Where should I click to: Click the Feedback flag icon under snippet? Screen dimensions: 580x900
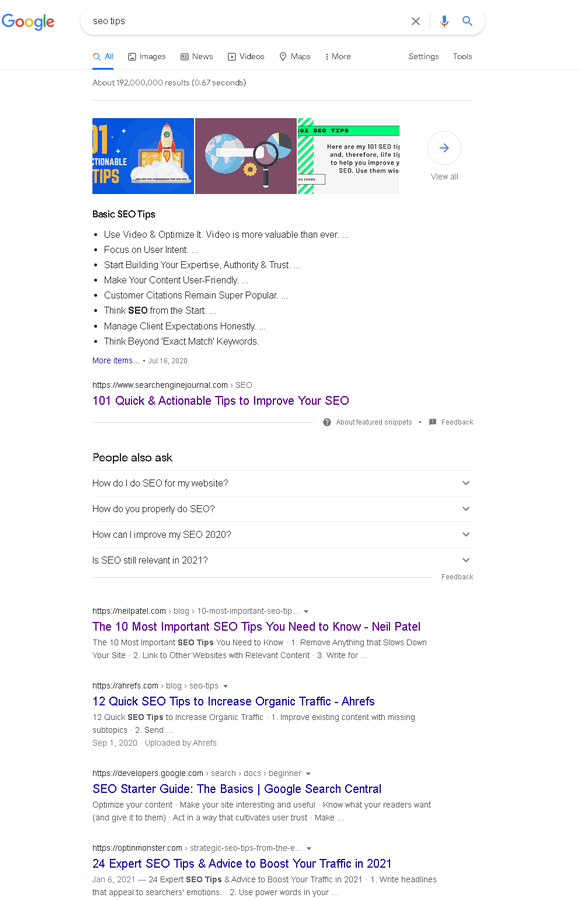point(432,422)
